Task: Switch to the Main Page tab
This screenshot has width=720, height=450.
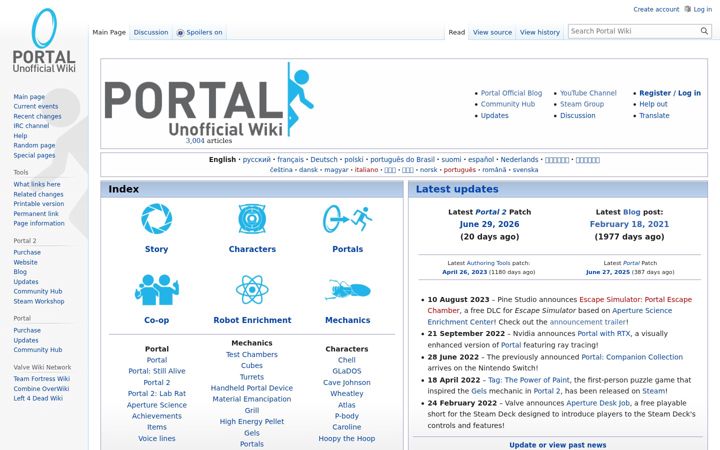Action: click(109, 33)
